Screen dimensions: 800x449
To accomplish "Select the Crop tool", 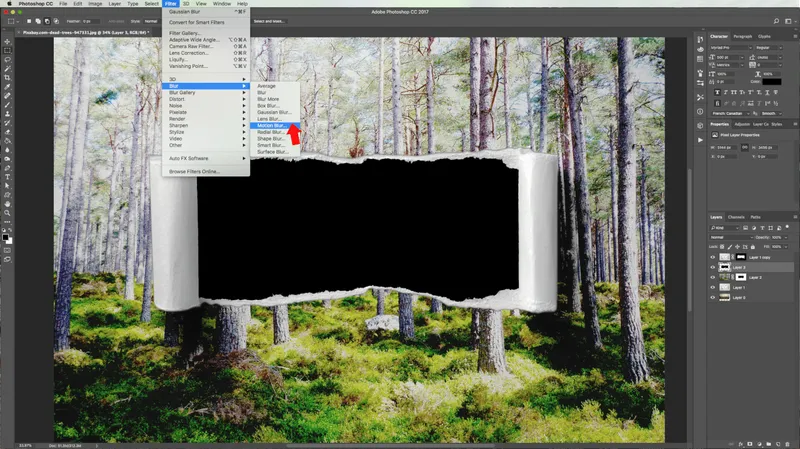I will pos(7,78).
